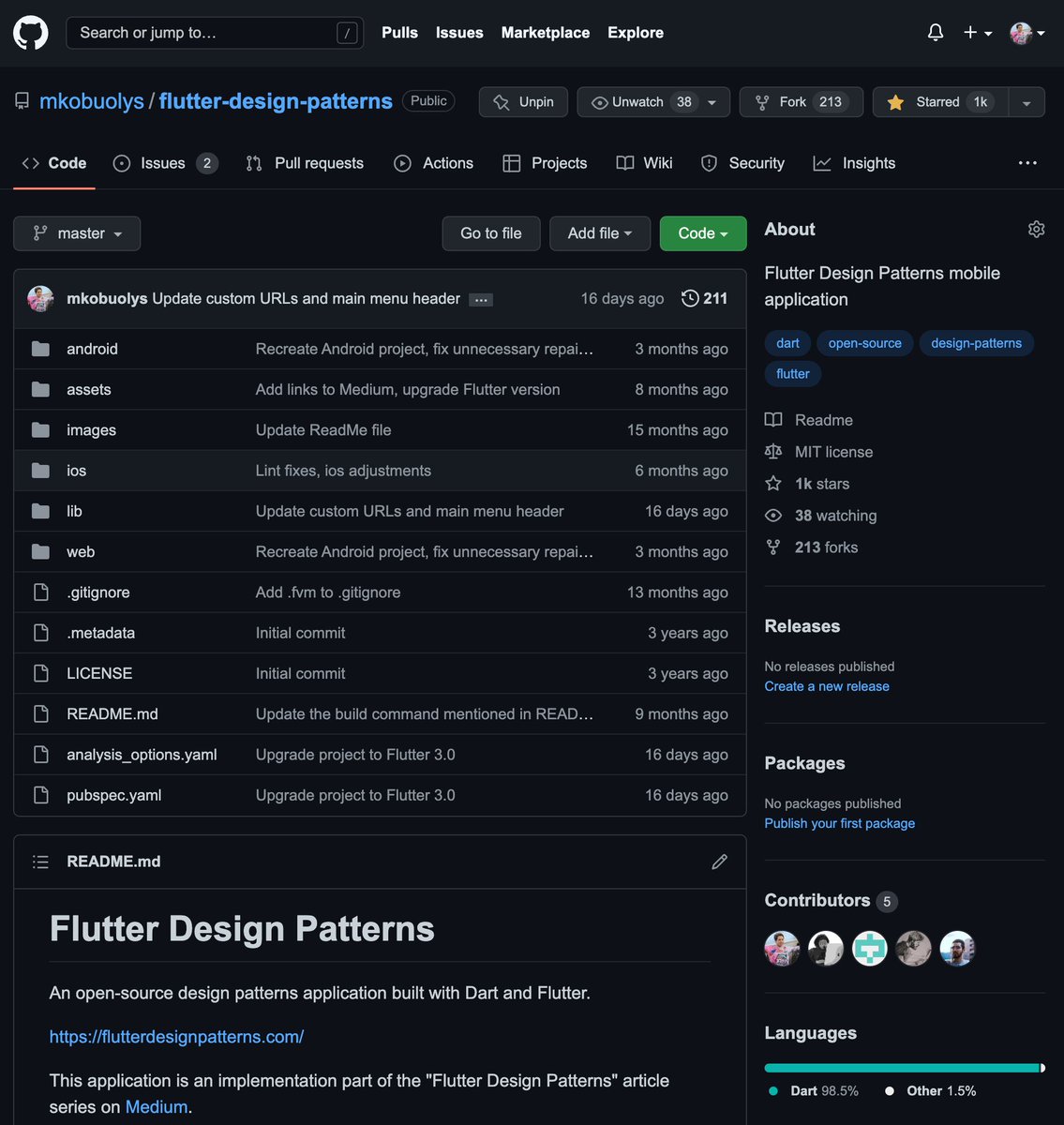The height and width of the screenshot is (1125, 1064).
Task: Fork the repository
Action: coord(801,102)
